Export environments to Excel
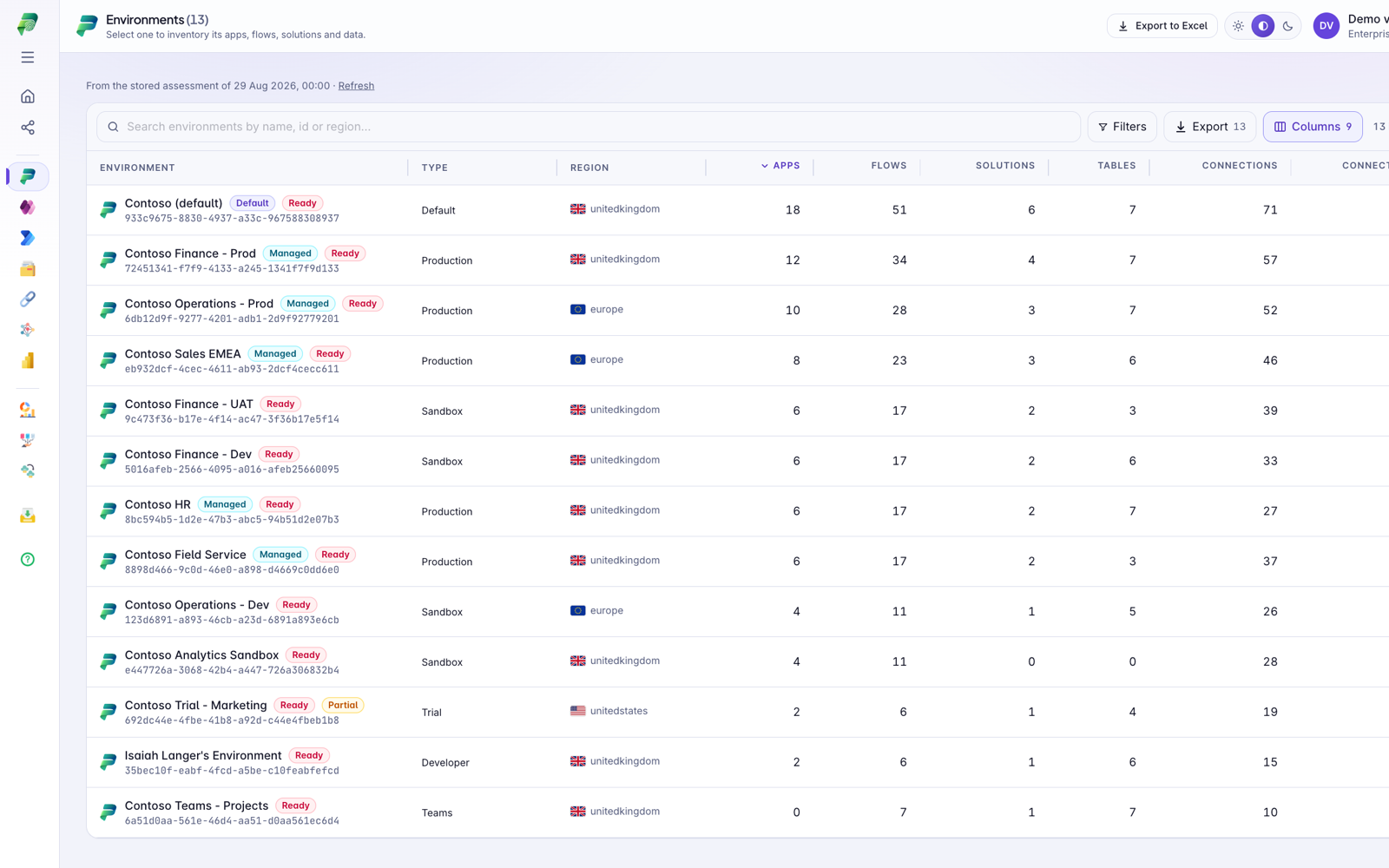1389x868 pixels. point(1162,26)
